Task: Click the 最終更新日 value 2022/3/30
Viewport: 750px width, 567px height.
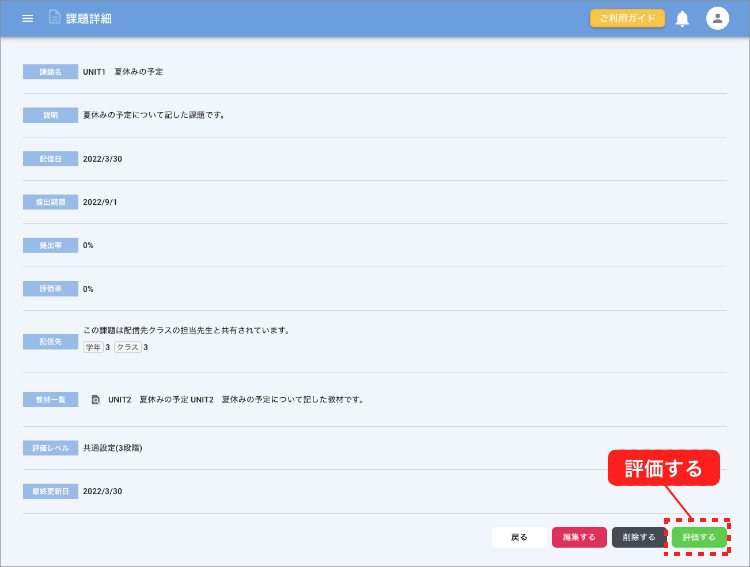Action: 102,491
